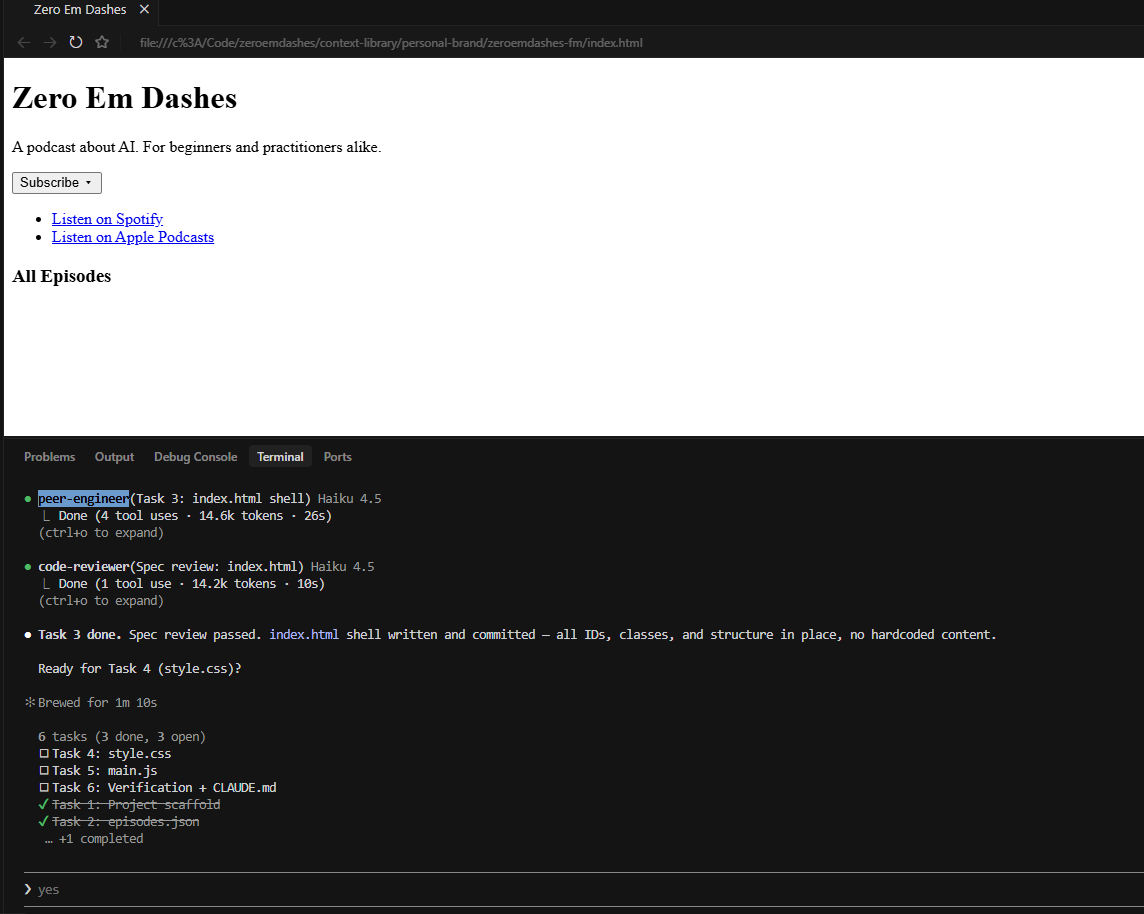Focus the file URL address bar

[x=391, y=42]
